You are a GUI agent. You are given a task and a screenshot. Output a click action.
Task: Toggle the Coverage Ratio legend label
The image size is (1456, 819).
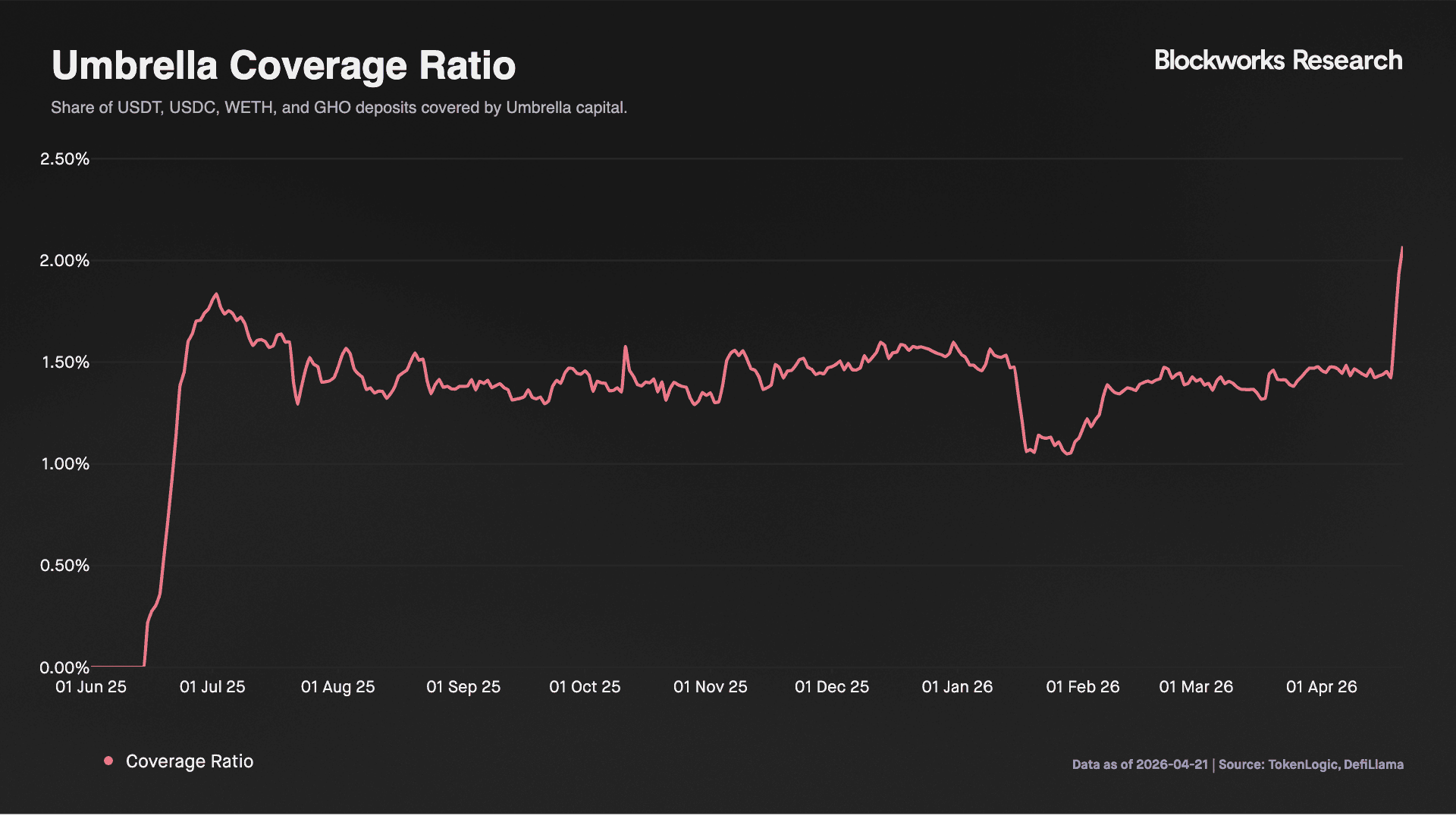(x=189, y=761)
